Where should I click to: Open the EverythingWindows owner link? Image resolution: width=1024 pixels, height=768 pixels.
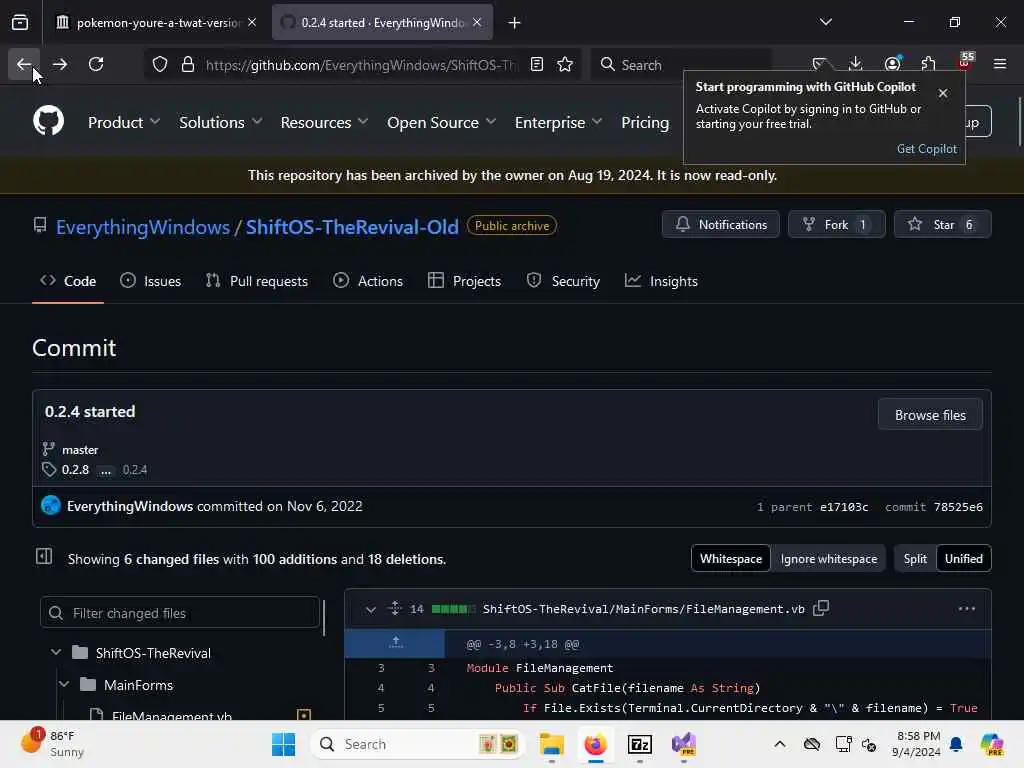tap(142, 227)
